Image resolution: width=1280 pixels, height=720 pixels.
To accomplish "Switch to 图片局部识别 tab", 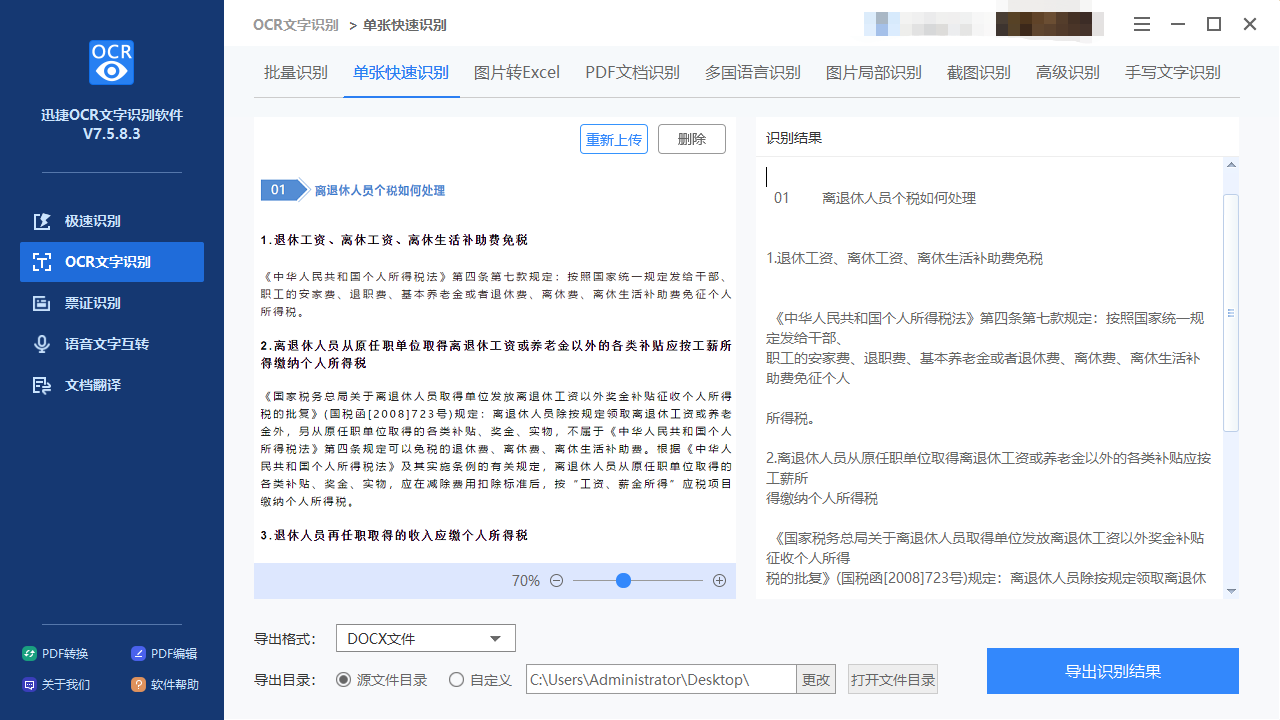I will (x=873, y=72).
